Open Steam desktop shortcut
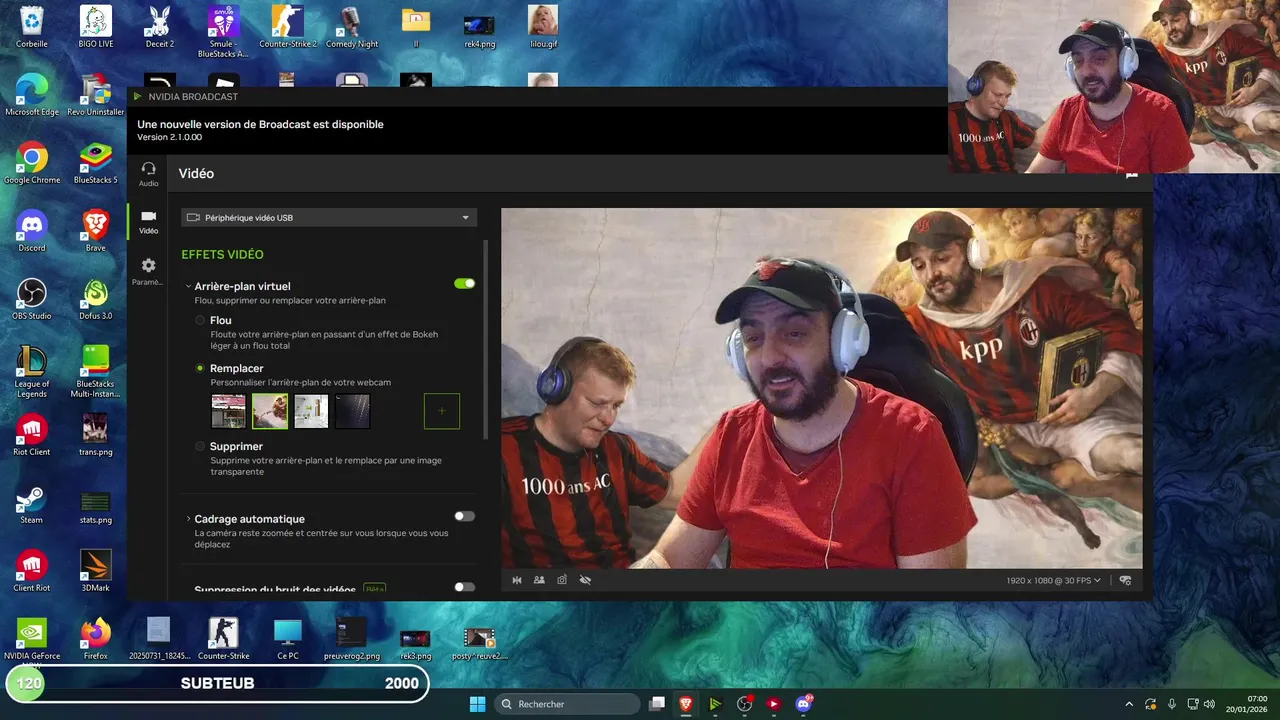 (32, 504)
